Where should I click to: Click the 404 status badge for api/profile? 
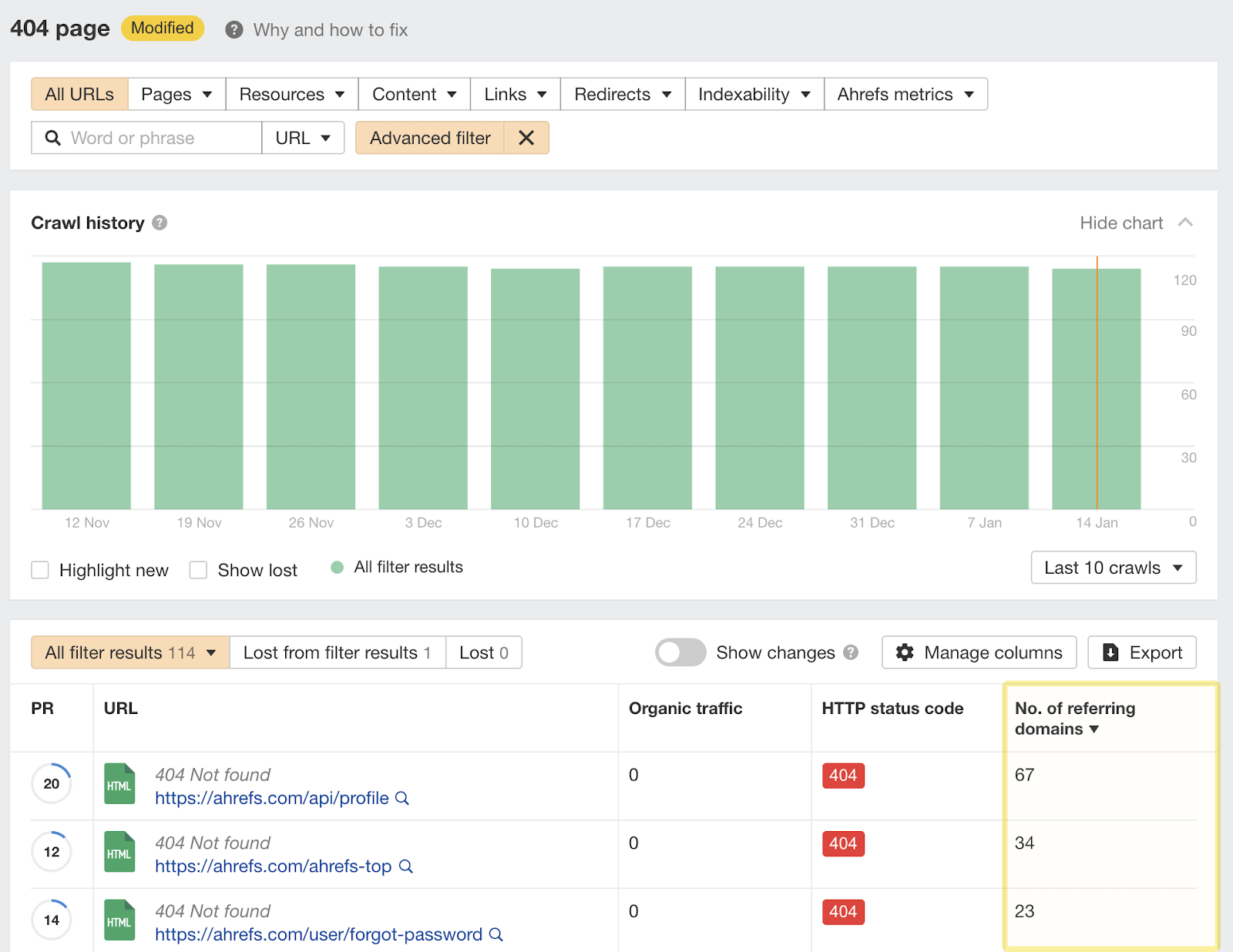pyautogui.click(x=843, y=776)
